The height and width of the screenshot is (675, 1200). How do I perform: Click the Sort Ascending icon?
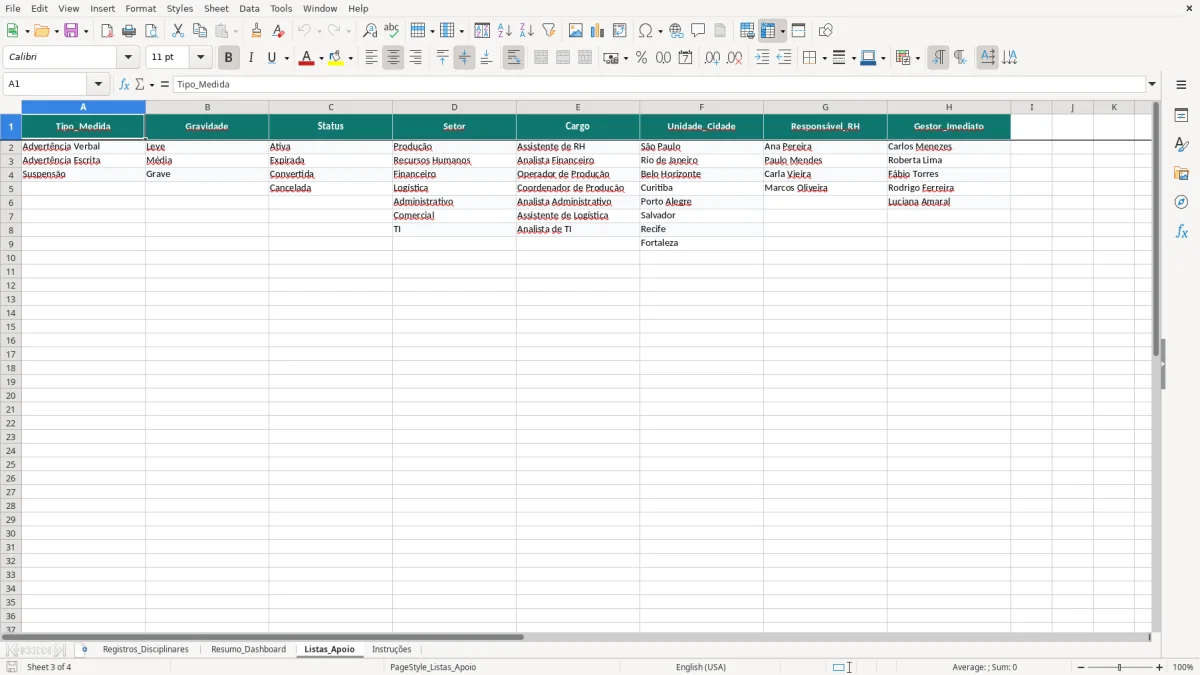(505, 31)
